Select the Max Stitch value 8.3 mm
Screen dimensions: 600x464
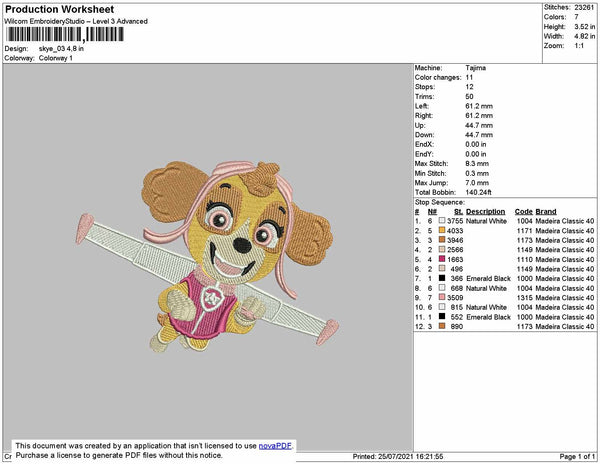(477, 163)
